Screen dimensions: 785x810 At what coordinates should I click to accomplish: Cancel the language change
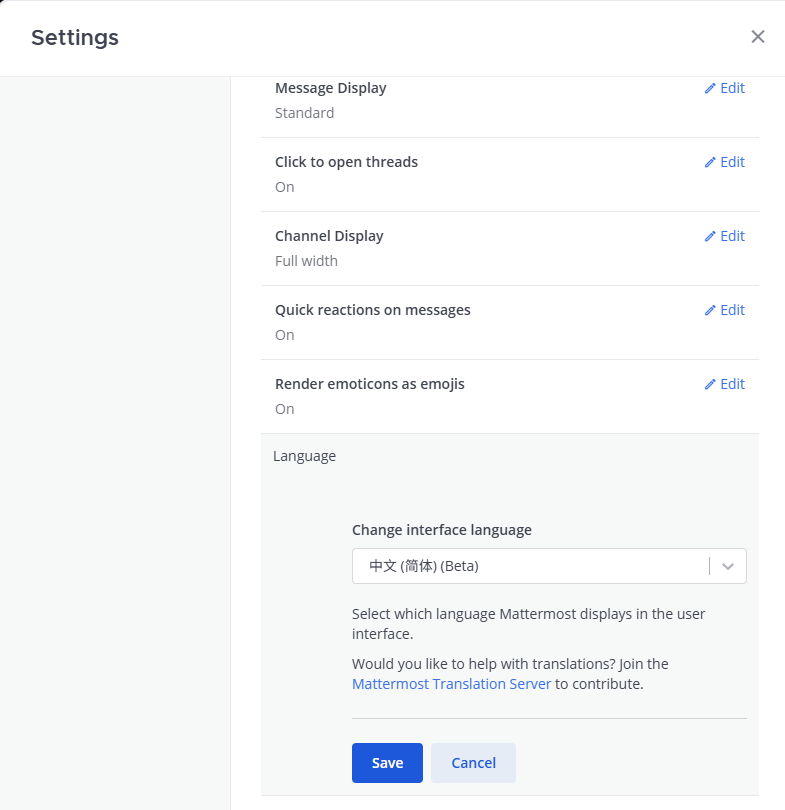tap(473, 763)
